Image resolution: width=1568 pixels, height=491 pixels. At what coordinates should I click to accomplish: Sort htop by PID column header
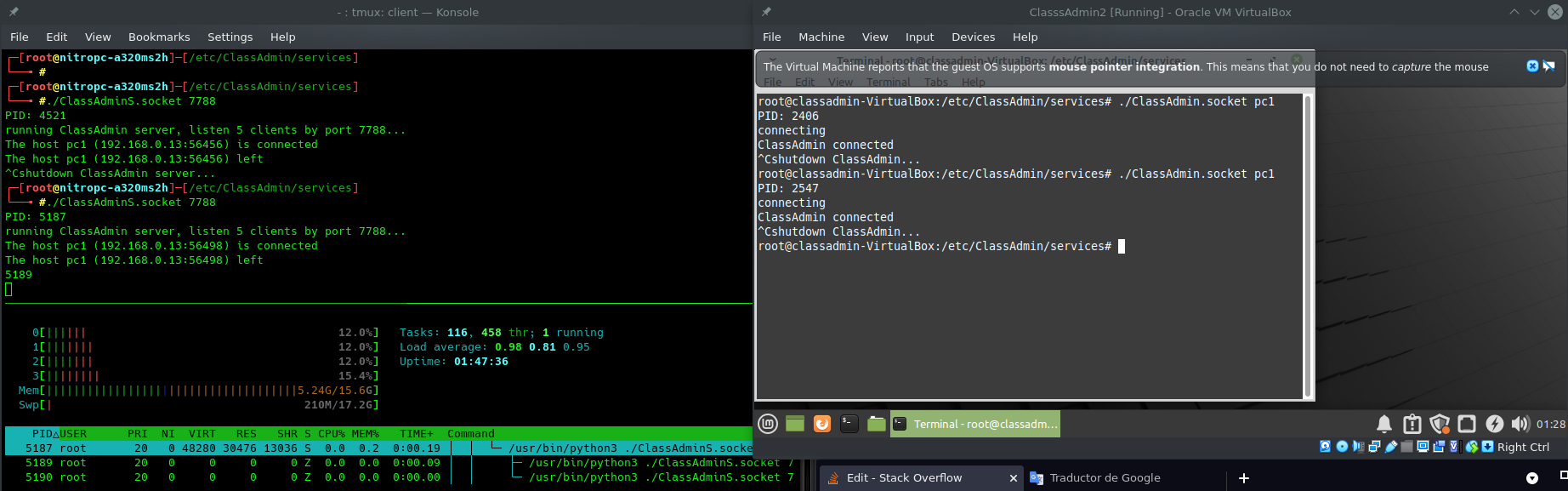coord(43,434)
